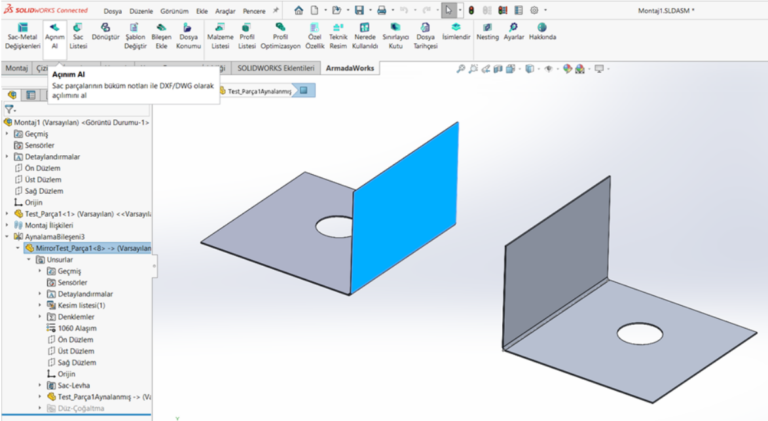
Task: Click the Hakkında info icon
Action: pos(542,30)
